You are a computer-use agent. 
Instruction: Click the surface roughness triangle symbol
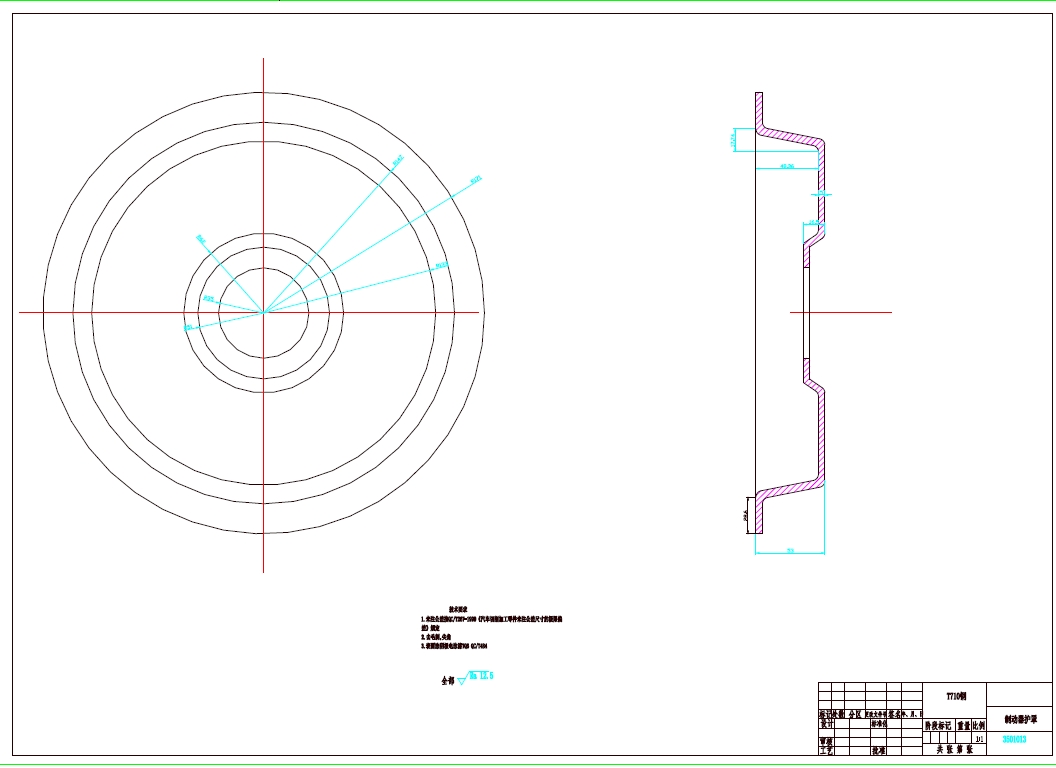[461, 680]
